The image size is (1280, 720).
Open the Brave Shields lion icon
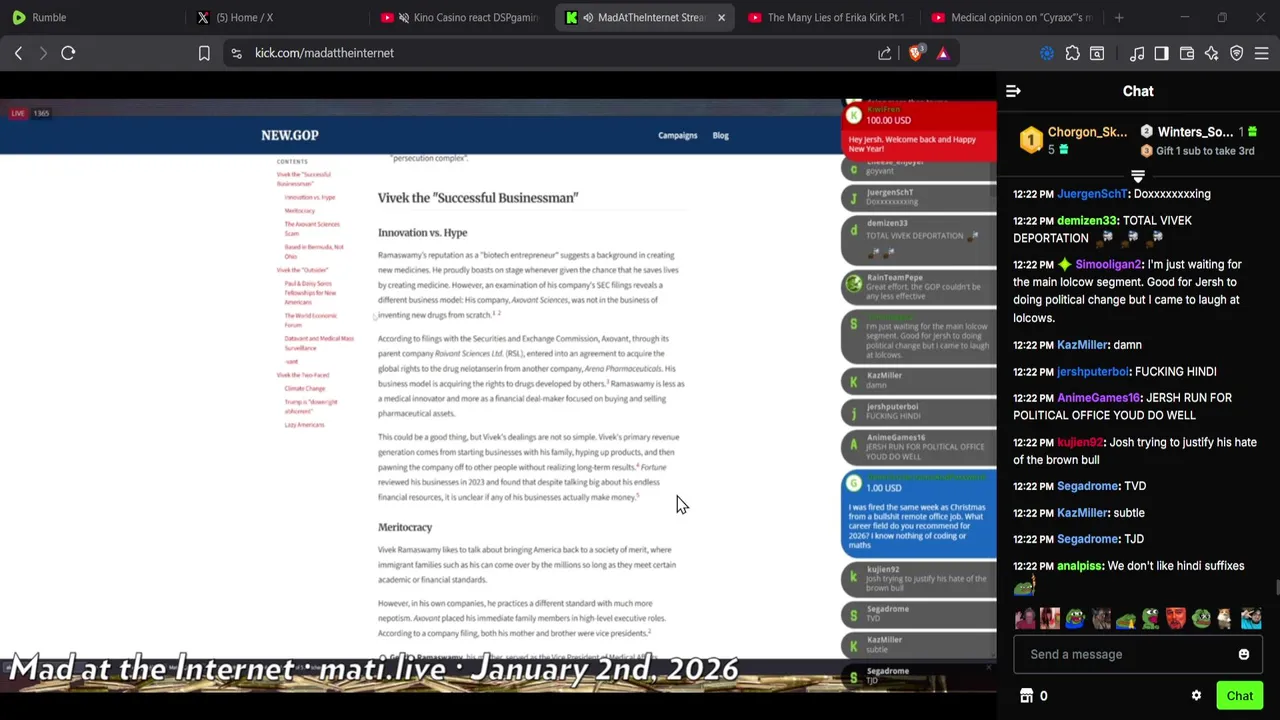pyautogui.click(x=915, y=53)
